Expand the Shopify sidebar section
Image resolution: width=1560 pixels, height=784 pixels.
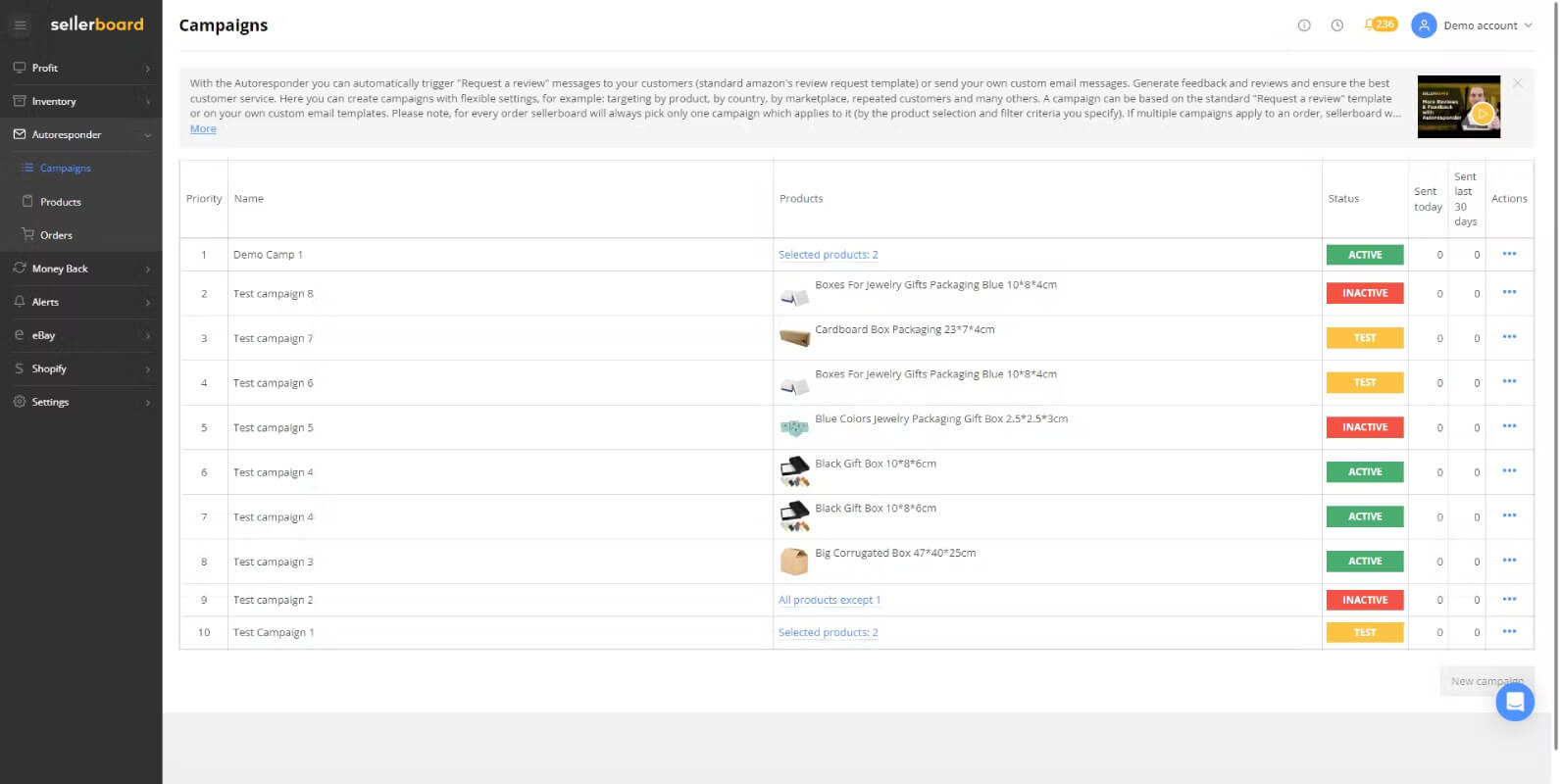tap(80, 368)
